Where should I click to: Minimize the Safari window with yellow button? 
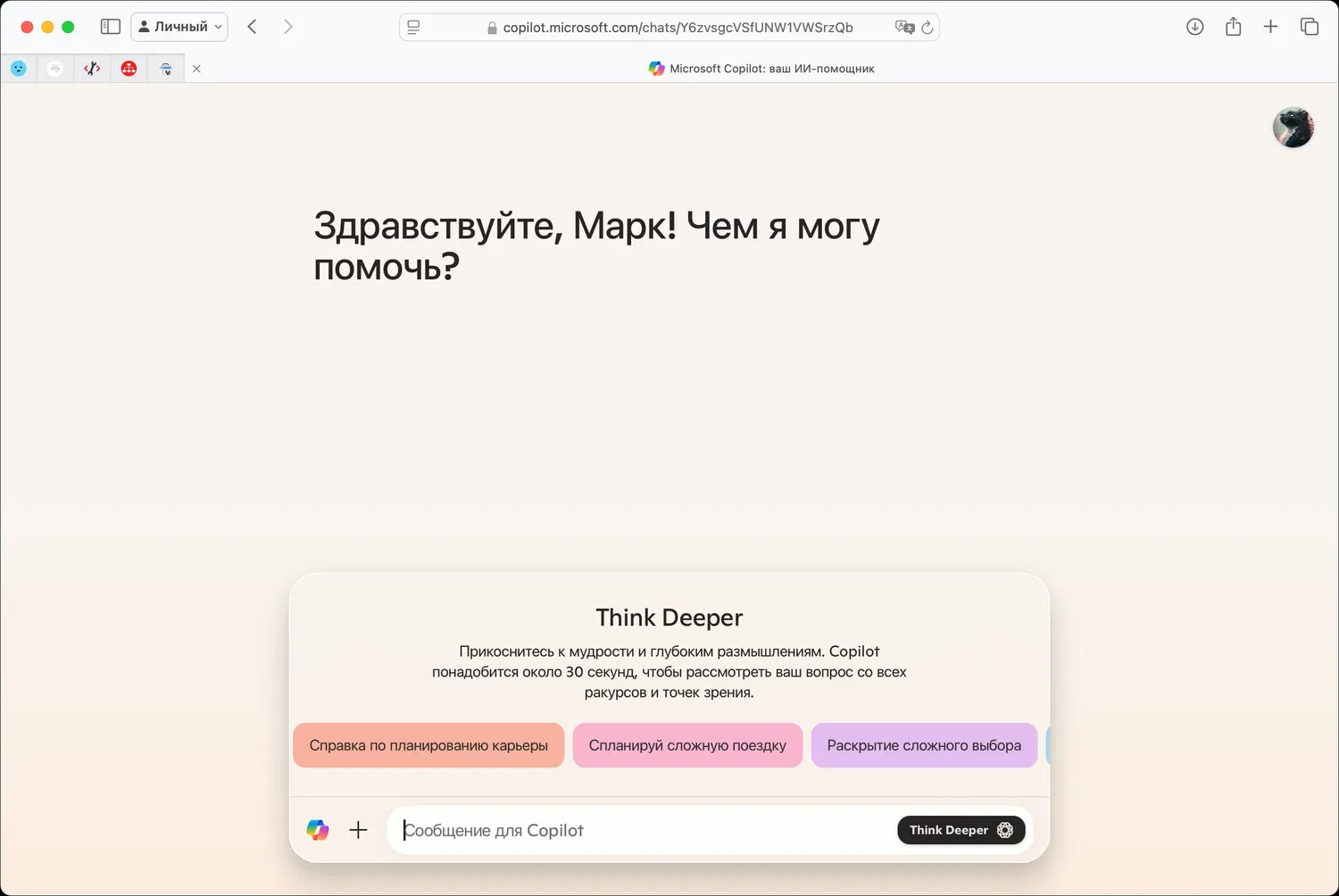tap(47, 27)
